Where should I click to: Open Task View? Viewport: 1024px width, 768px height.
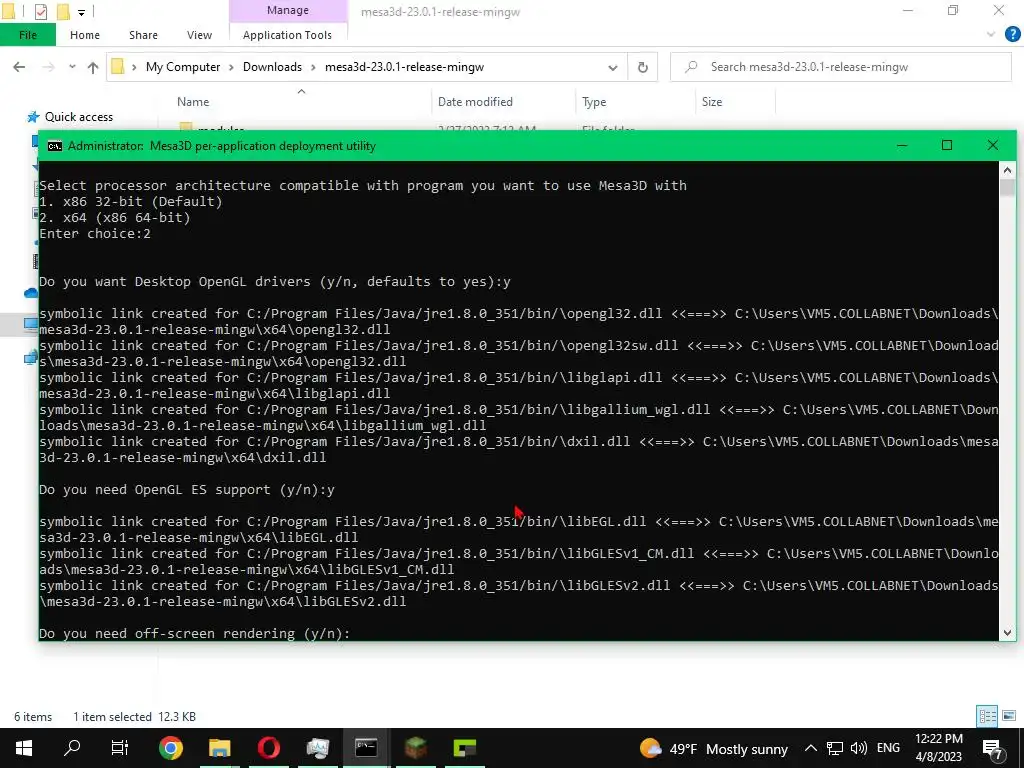(x=120, y=748)
